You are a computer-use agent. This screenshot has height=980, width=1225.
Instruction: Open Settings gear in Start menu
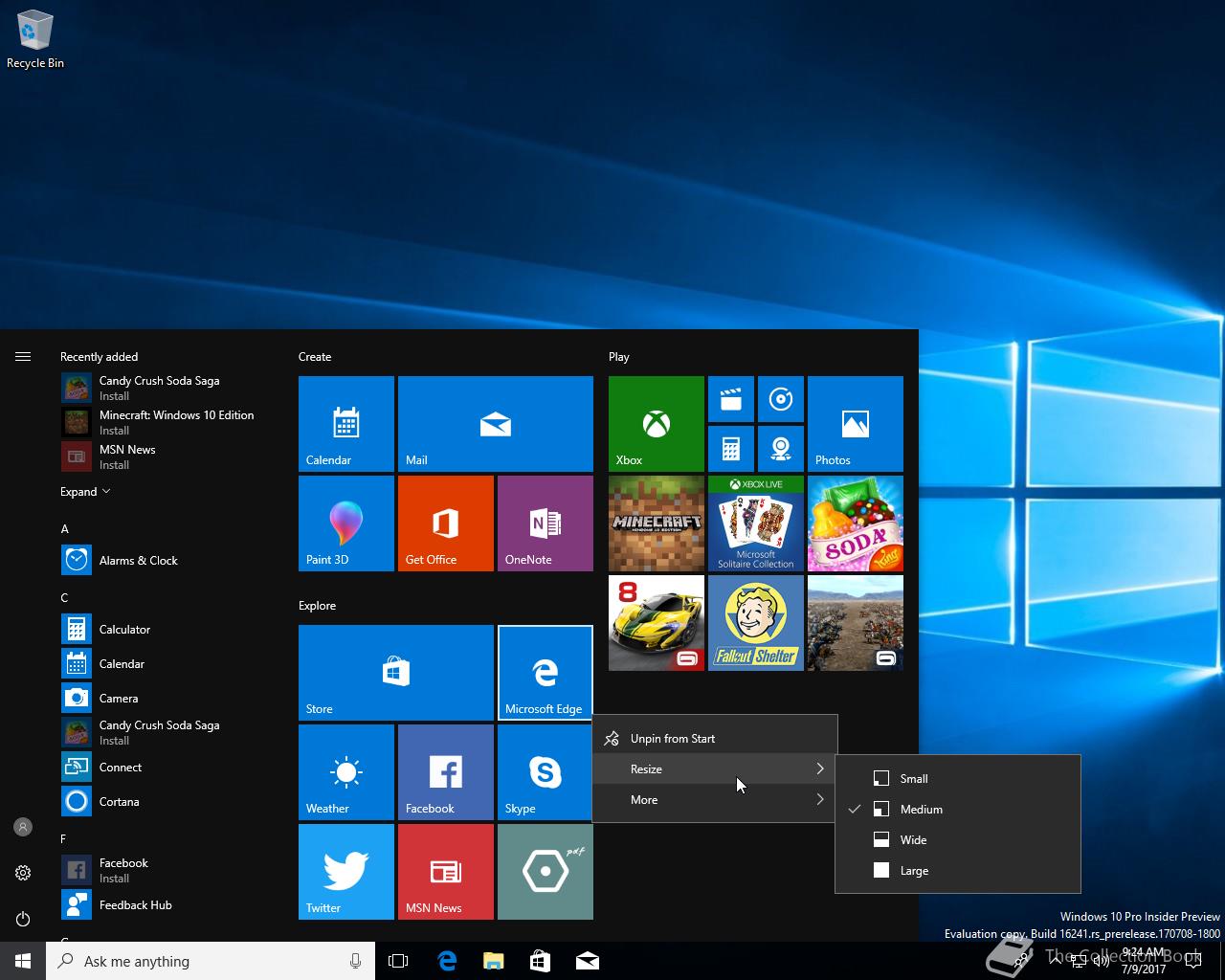(23, 873)
